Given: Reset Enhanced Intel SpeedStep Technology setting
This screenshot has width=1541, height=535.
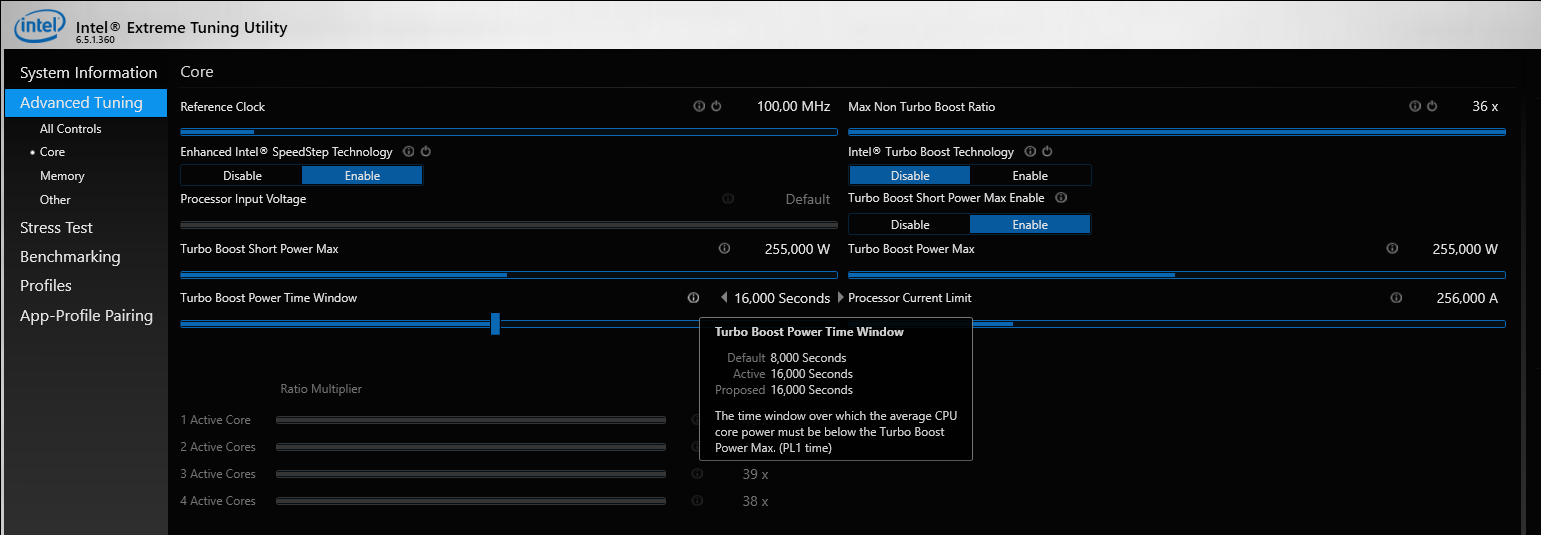Looking at the screenshot, I should [425, 152].
